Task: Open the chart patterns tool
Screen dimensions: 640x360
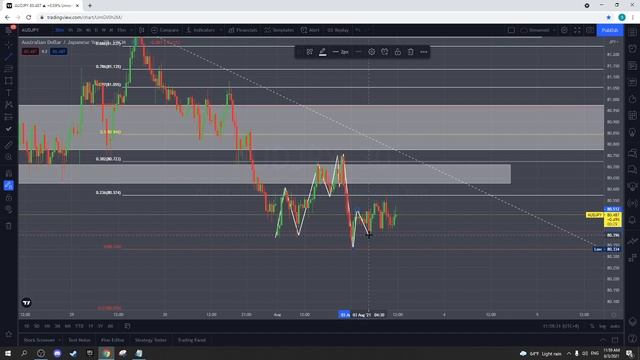Action: [9, 105]
